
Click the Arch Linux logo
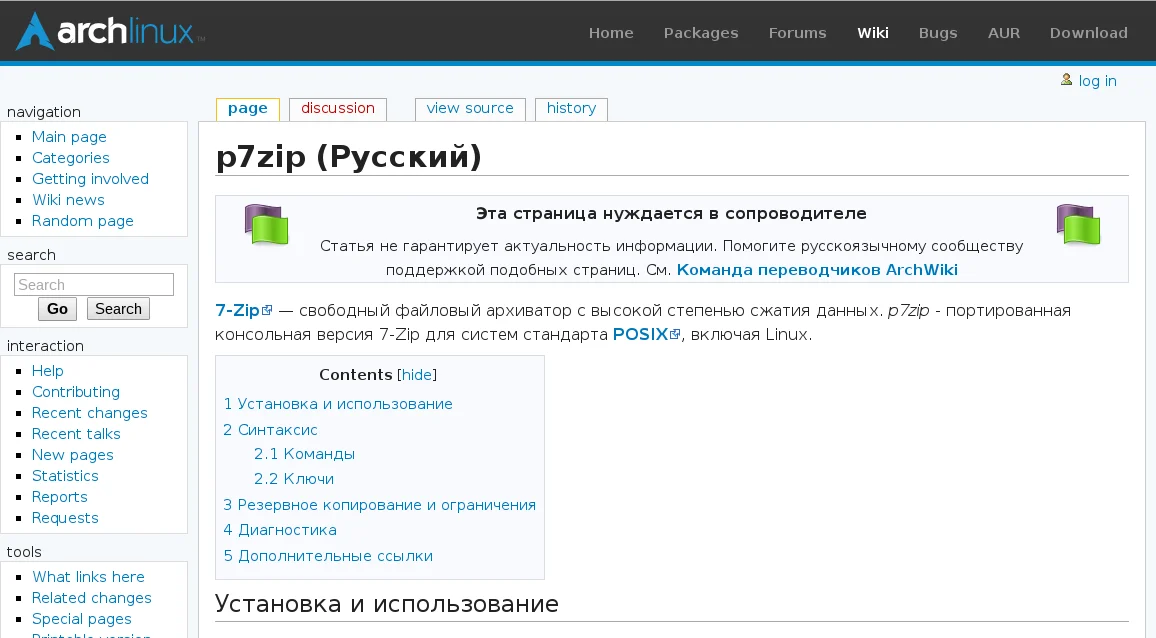click(x=110, y=31)
